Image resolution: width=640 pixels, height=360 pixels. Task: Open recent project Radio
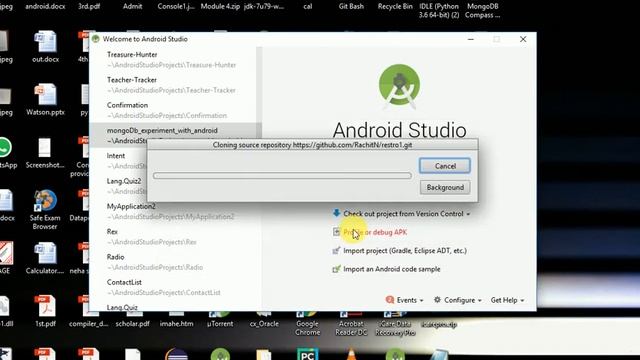[x=173, y=262]
